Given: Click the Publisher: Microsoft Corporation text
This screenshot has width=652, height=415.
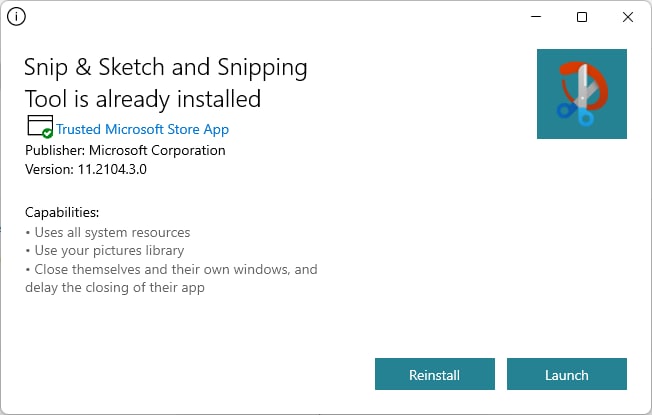Looking at the screenshot, I should coord(125,150).
